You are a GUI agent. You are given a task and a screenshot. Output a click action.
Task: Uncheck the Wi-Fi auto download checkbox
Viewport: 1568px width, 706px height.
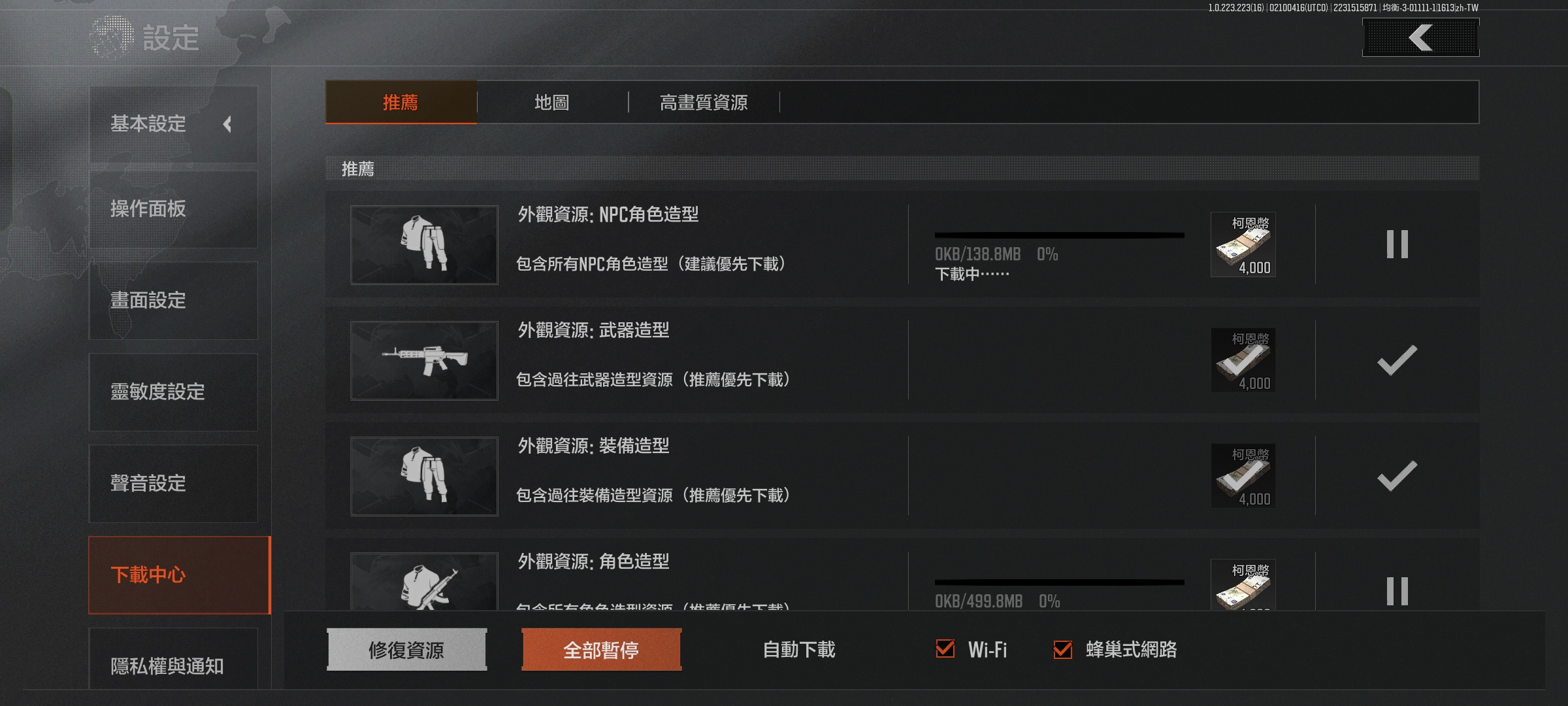tap(945, 648)
